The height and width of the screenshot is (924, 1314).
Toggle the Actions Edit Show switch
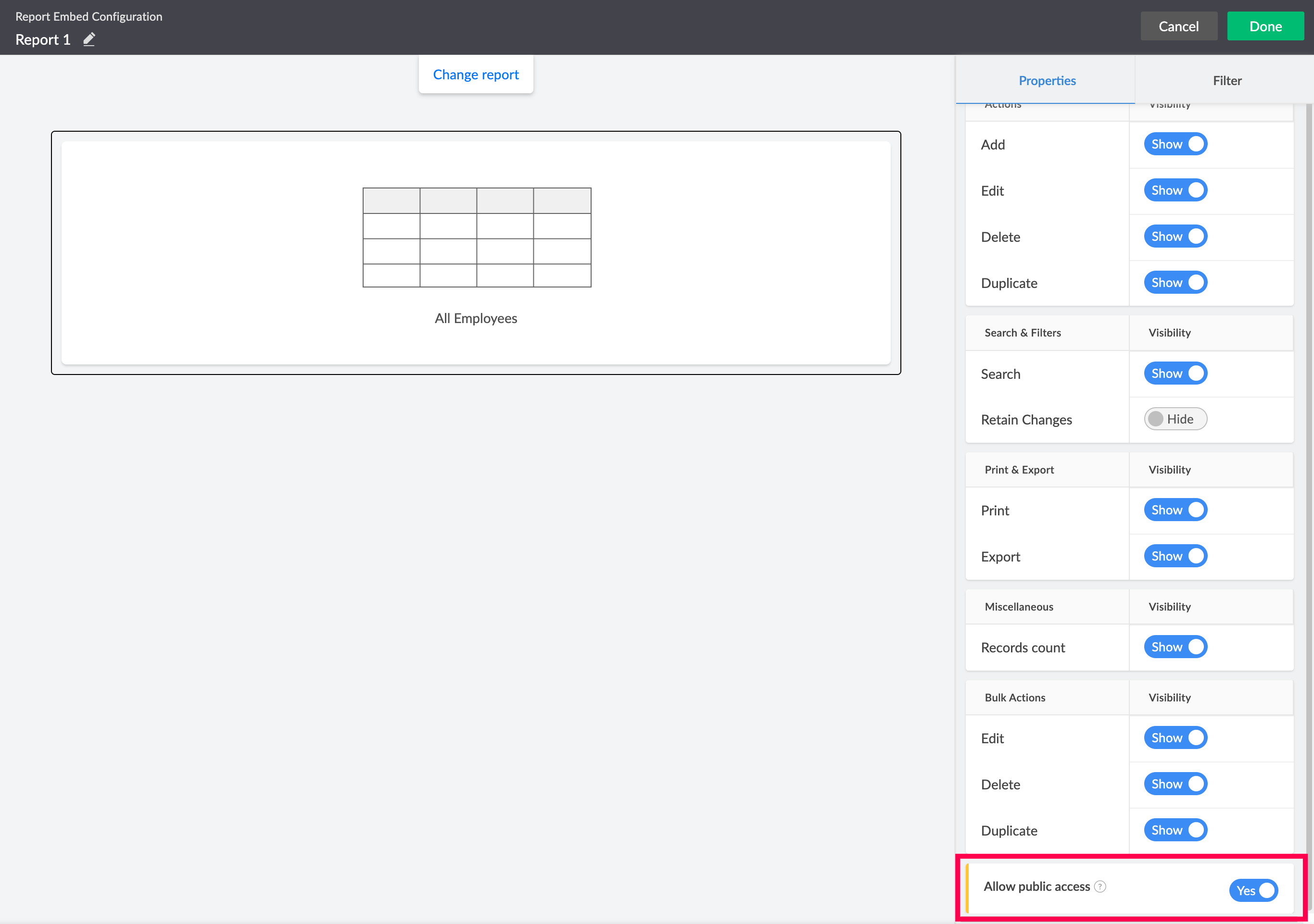click(1175, 190)
